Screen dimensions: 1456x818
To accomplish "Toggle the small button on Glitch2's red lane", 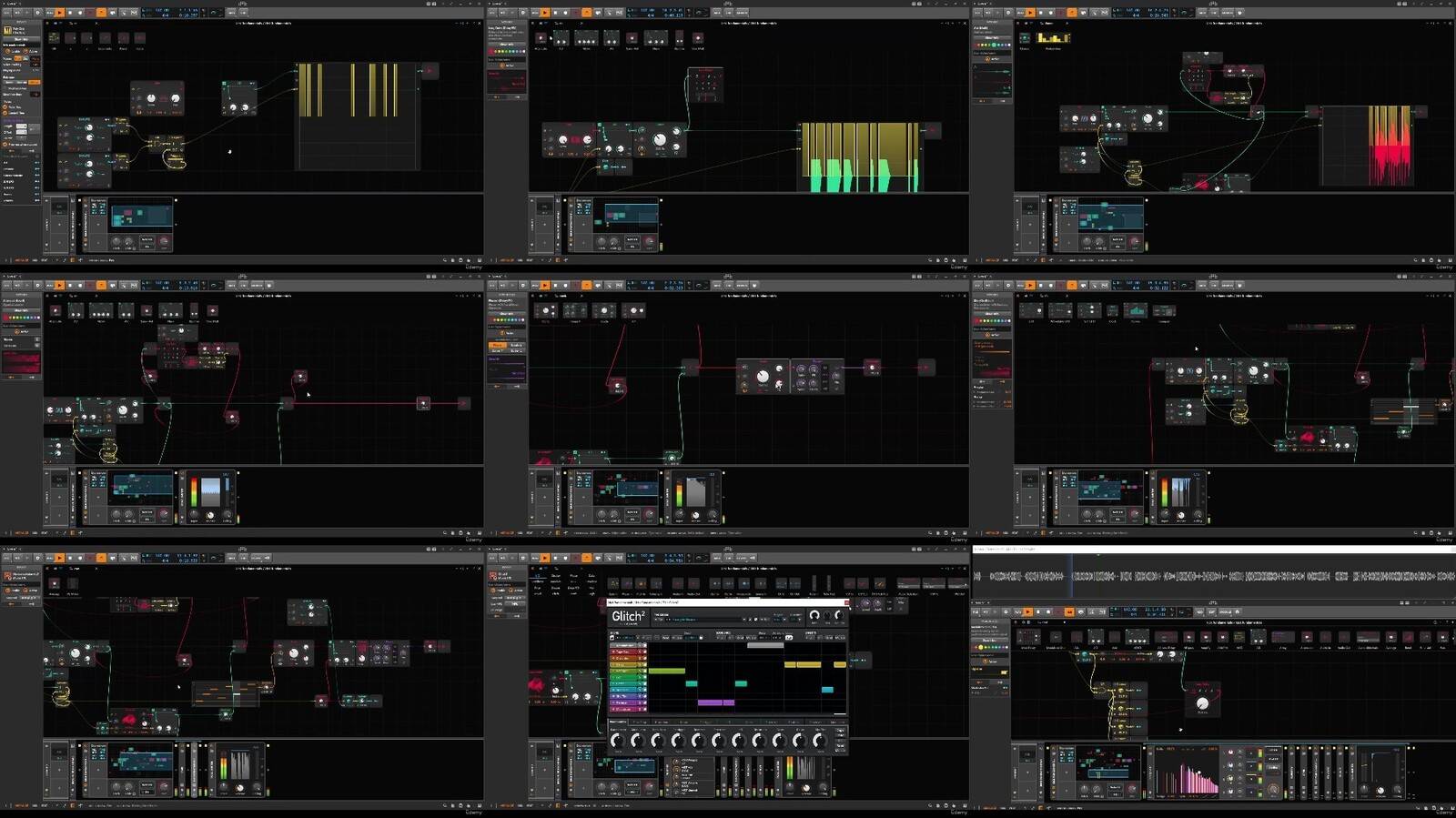I will (x=643, y=651).
